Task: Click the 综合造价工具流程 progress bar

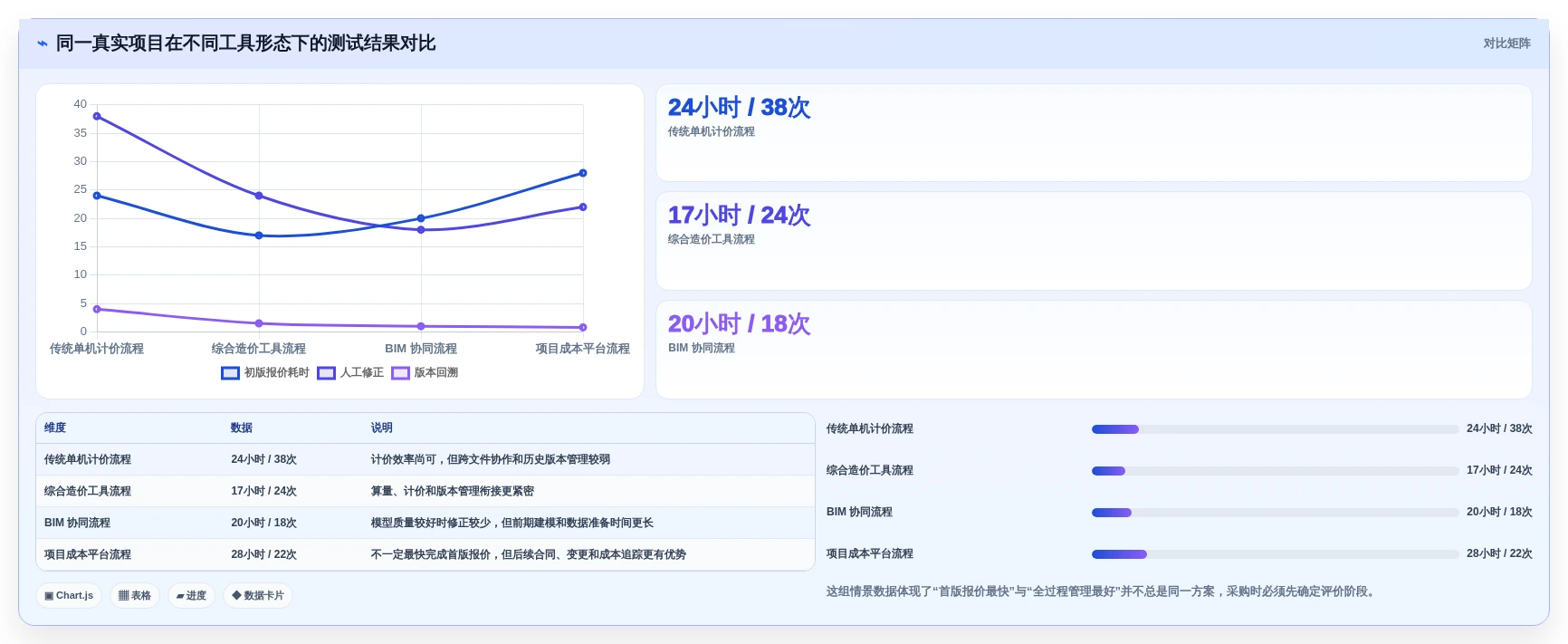Action: 1275,471
